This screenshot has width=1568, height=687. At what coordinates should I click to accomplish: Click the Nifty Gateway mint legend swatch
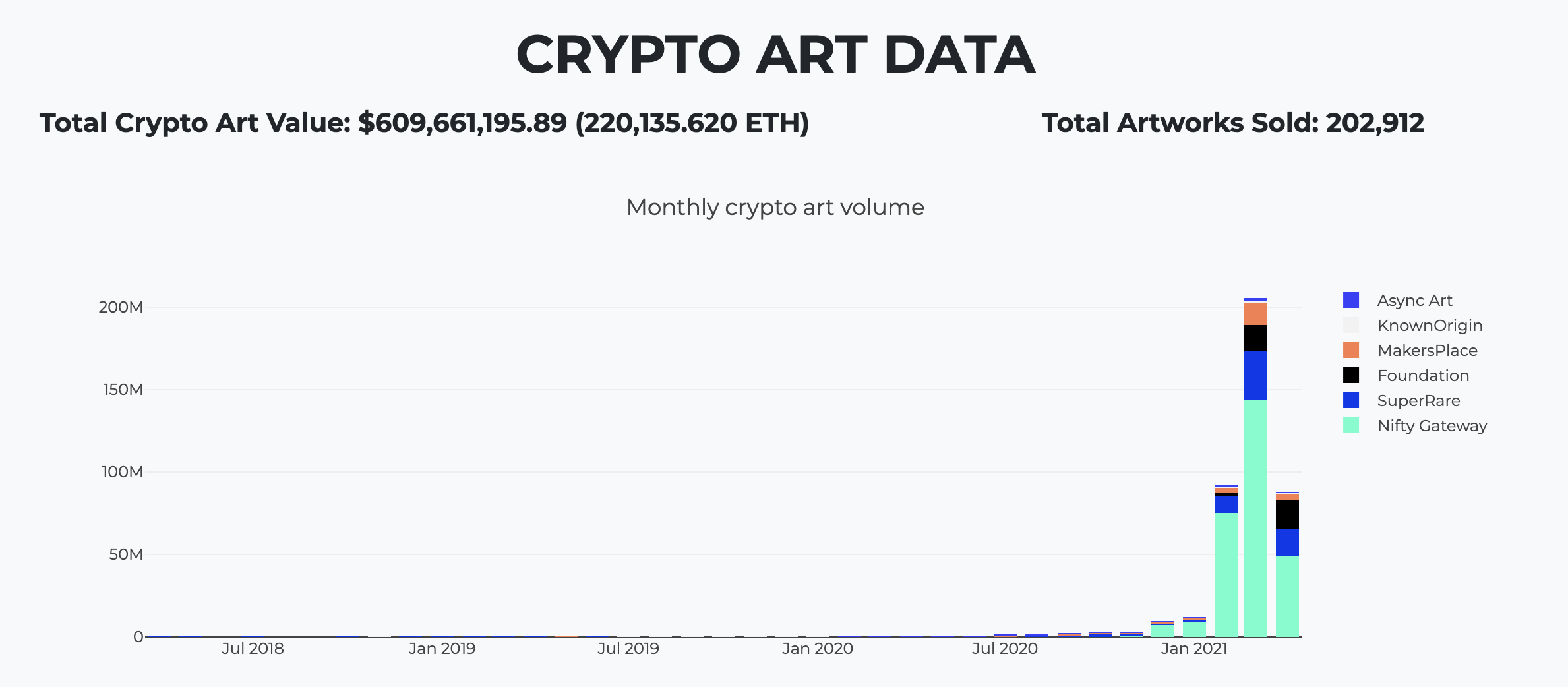(x=1350, y=426)
